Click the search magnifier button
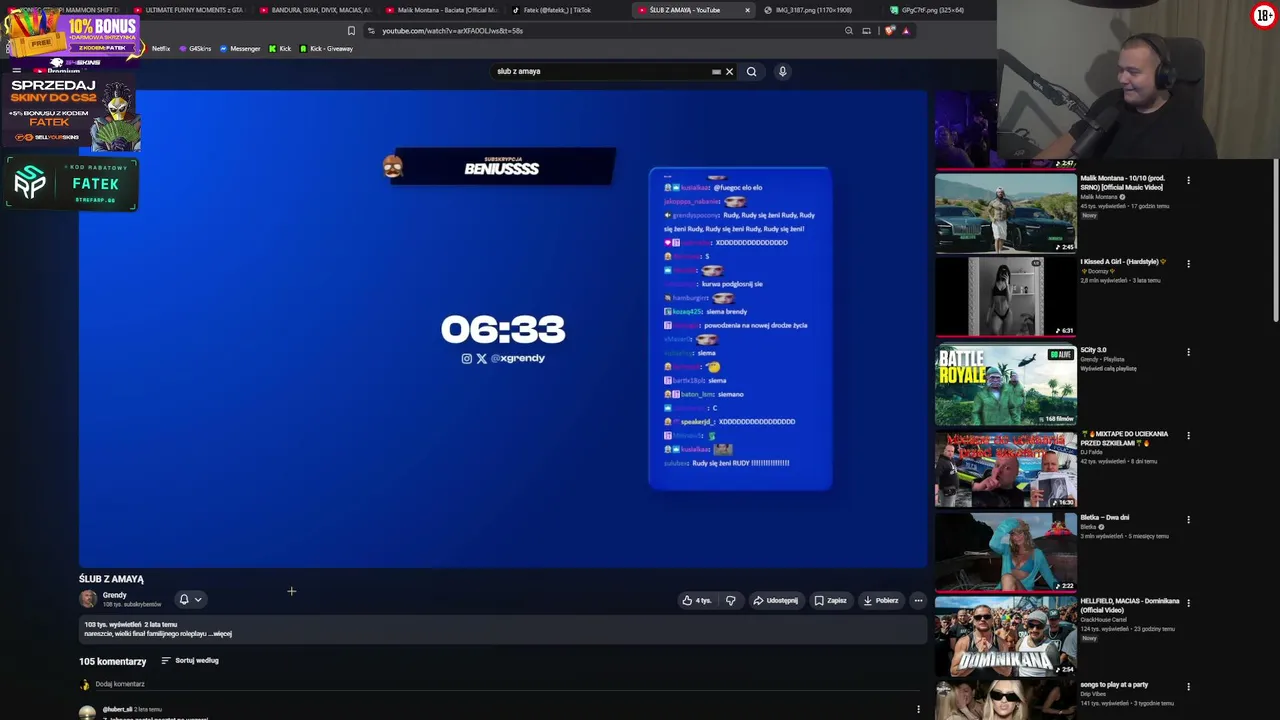Image resolution: width=1280 pixels, height=720 pixels. [x=751, y=72]
